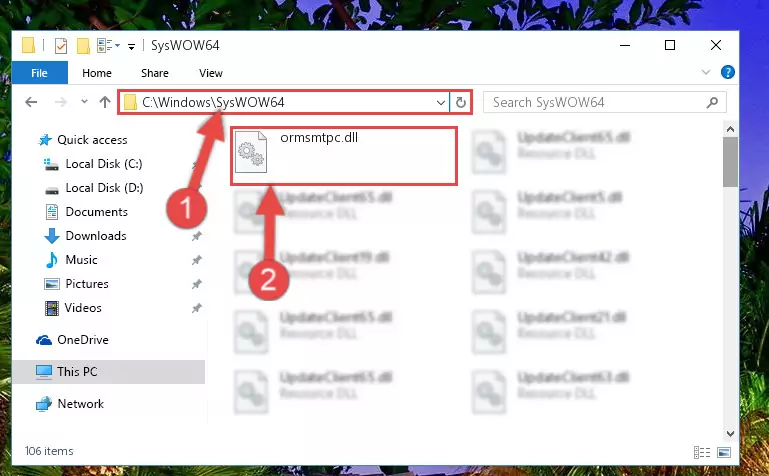This screenshot has width=769, height=476.
Task: Open Customize Quick Access Toolbar dropdown
Action: [131, 47]
